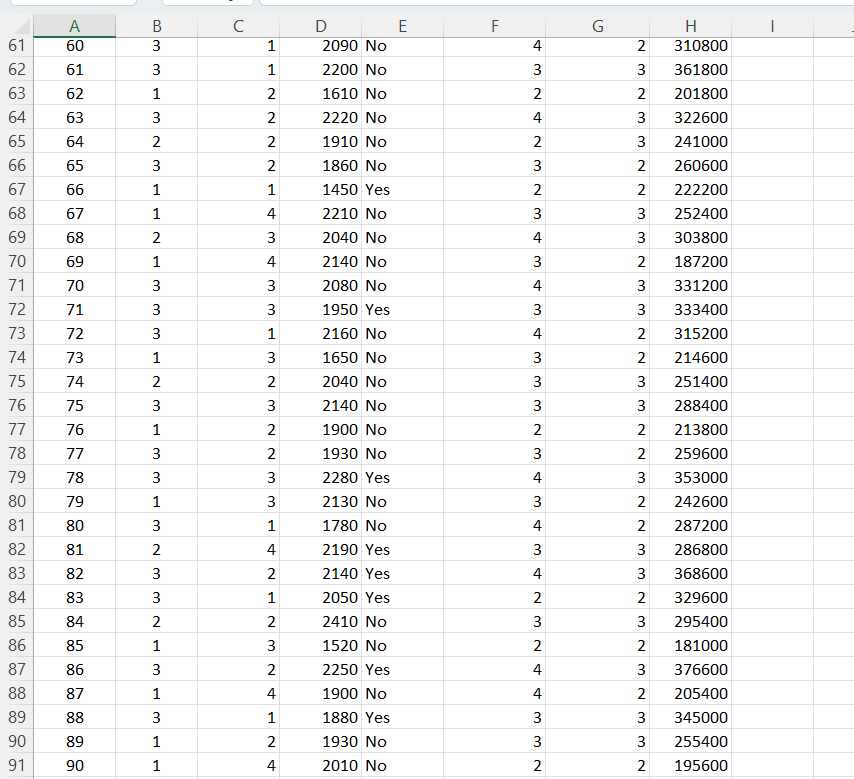This screenshot has height=779, width=854.
Task: Click the Yes cell beside value 1450
Action: [402, 190]
